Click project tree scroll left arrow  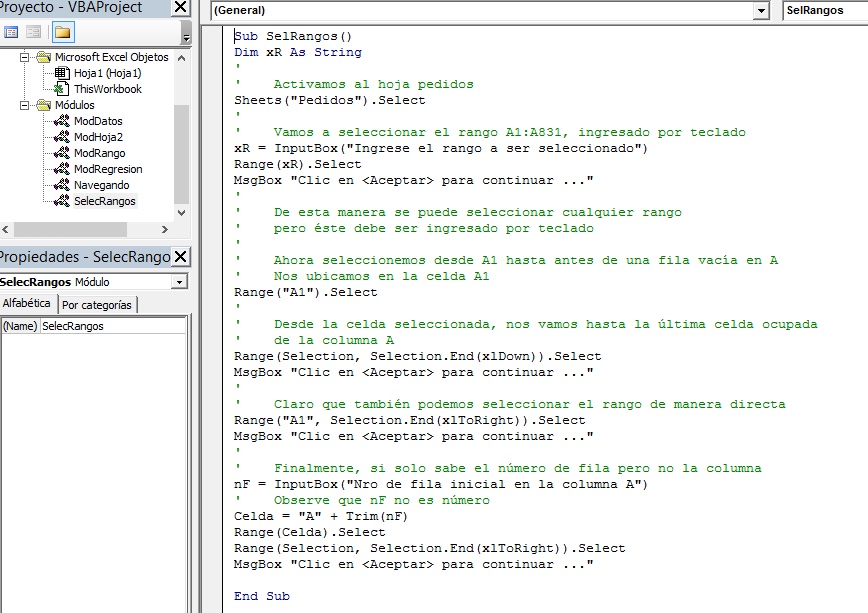click(6, 229)
